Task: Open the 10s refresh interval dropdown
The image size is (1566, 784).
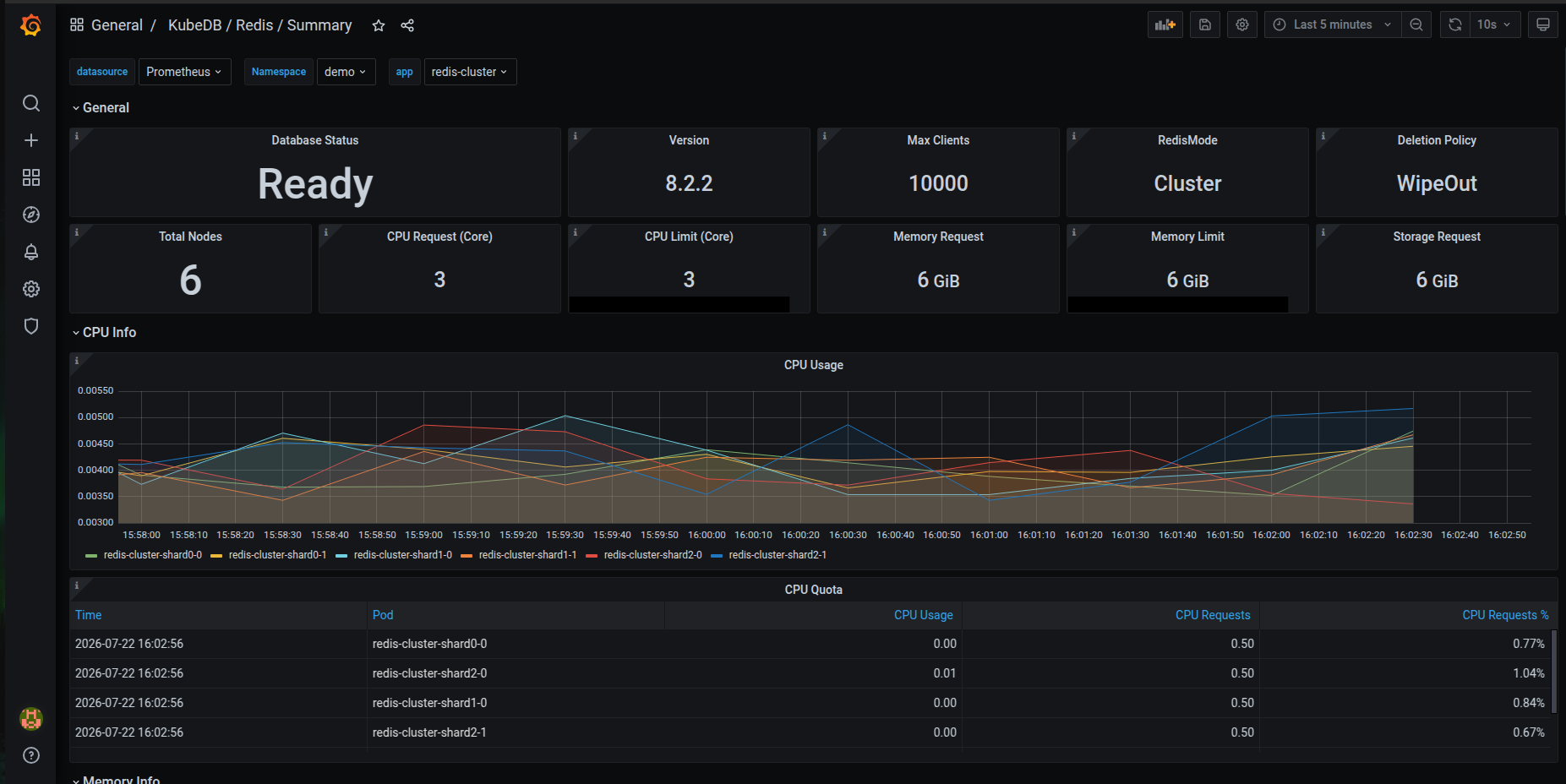Action: tap(1496, 24)
